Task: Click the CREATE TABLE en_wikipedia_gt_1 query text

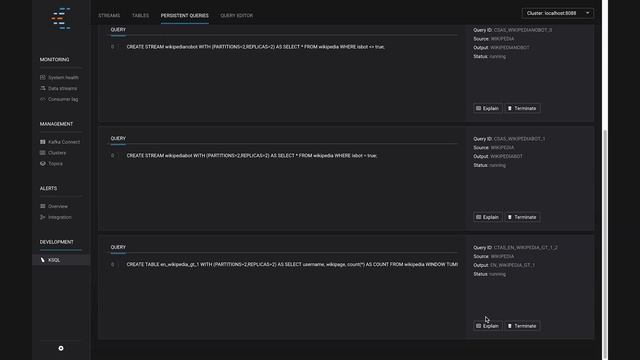Action: 292,264
